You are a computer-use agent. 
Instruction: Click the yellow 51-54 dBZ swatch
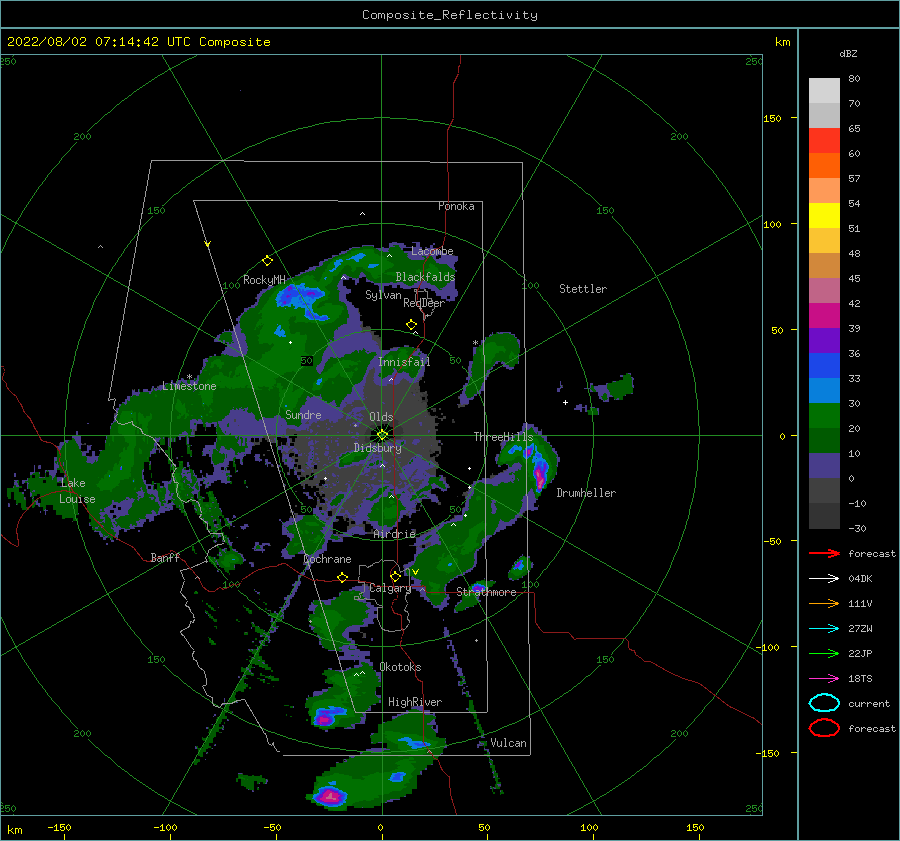click(x=824, y=215)
